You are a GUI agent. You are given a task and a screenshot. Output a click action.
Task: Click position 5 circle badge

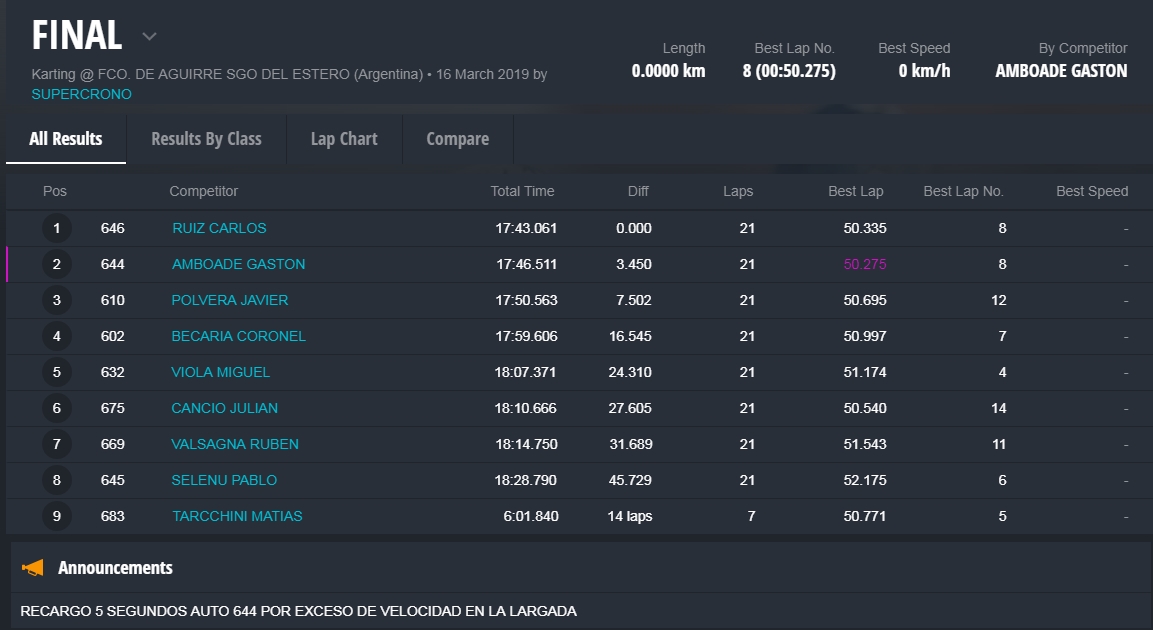pyautogui.click(x=57, y=372)
